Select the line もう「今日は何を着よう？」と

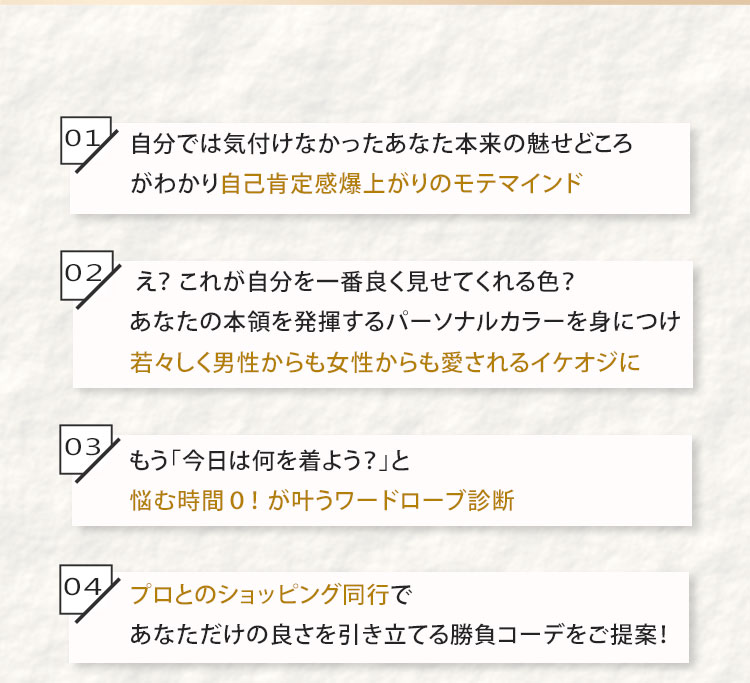pos(270,461)
